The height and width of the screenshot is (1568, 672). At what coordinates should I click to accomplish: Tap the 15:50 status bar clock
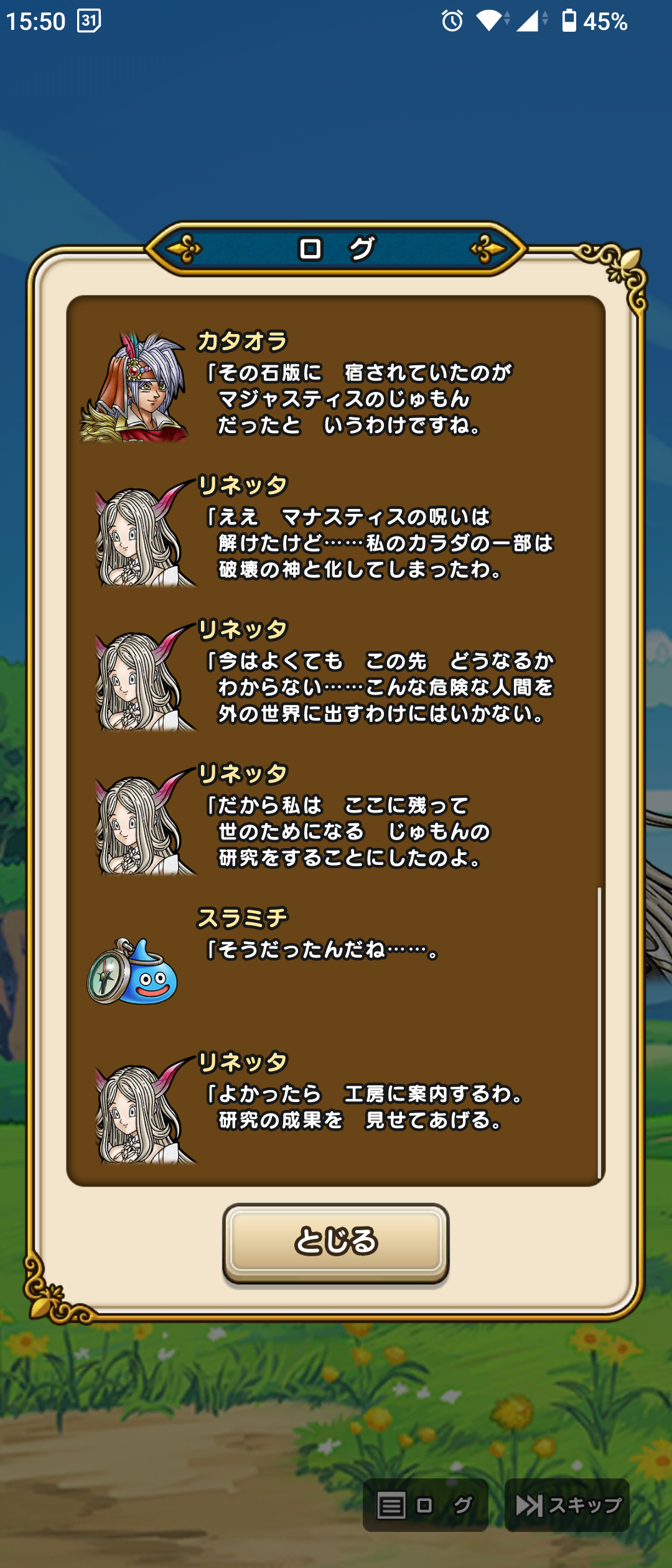tap(35, 21)
